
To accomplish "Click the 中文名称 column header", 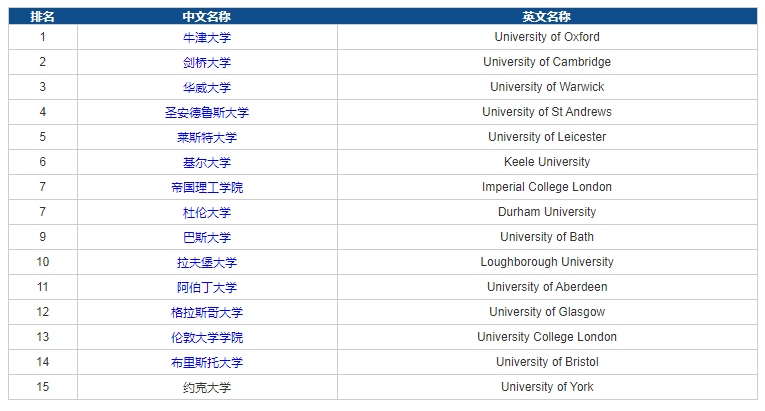I will [207, 16].
